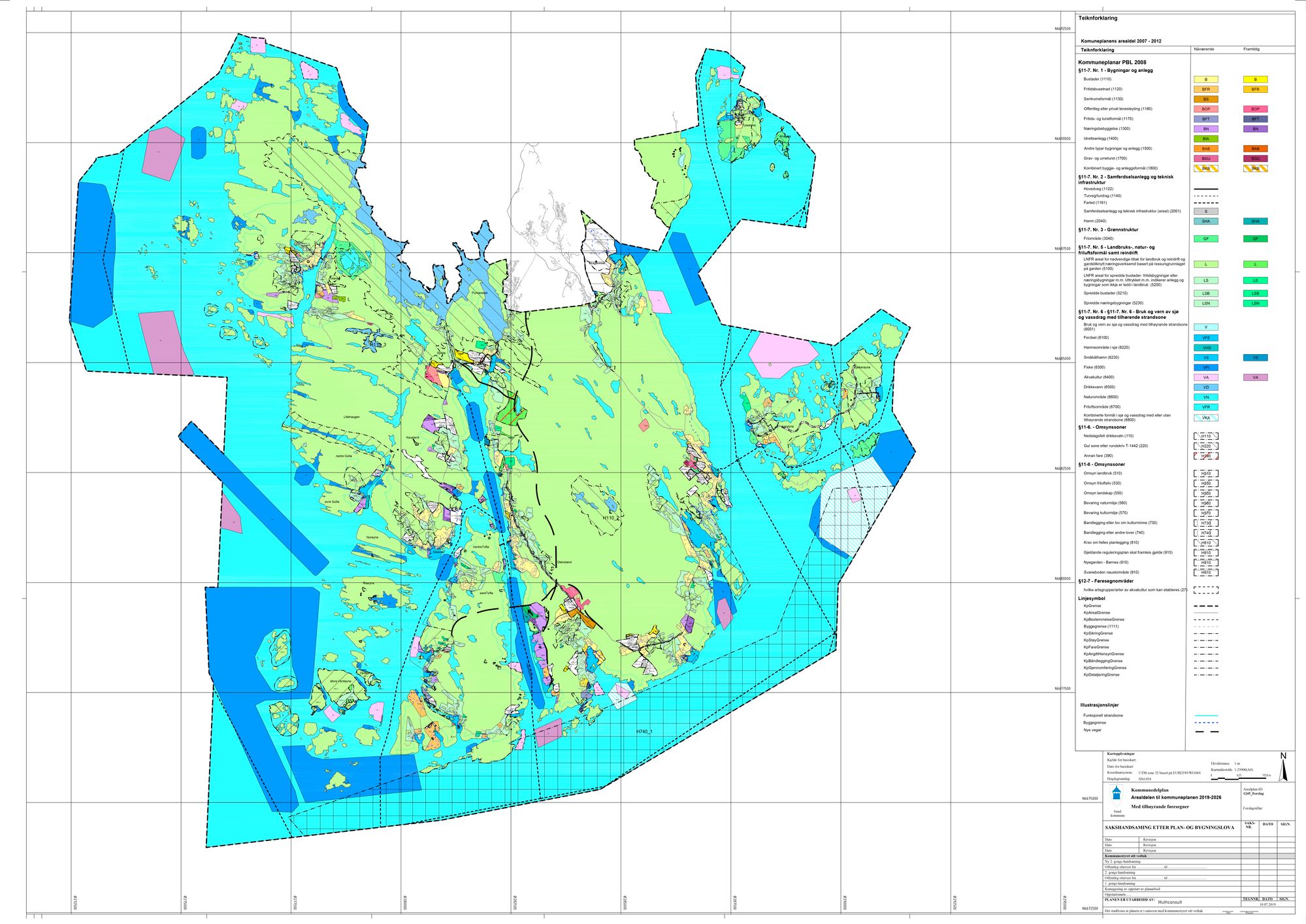Click the VKA hatched legend swatch
Image resolution: width=1306 pixels, height=924 pixels.
pyautogui.click(x=1205, y=418)
